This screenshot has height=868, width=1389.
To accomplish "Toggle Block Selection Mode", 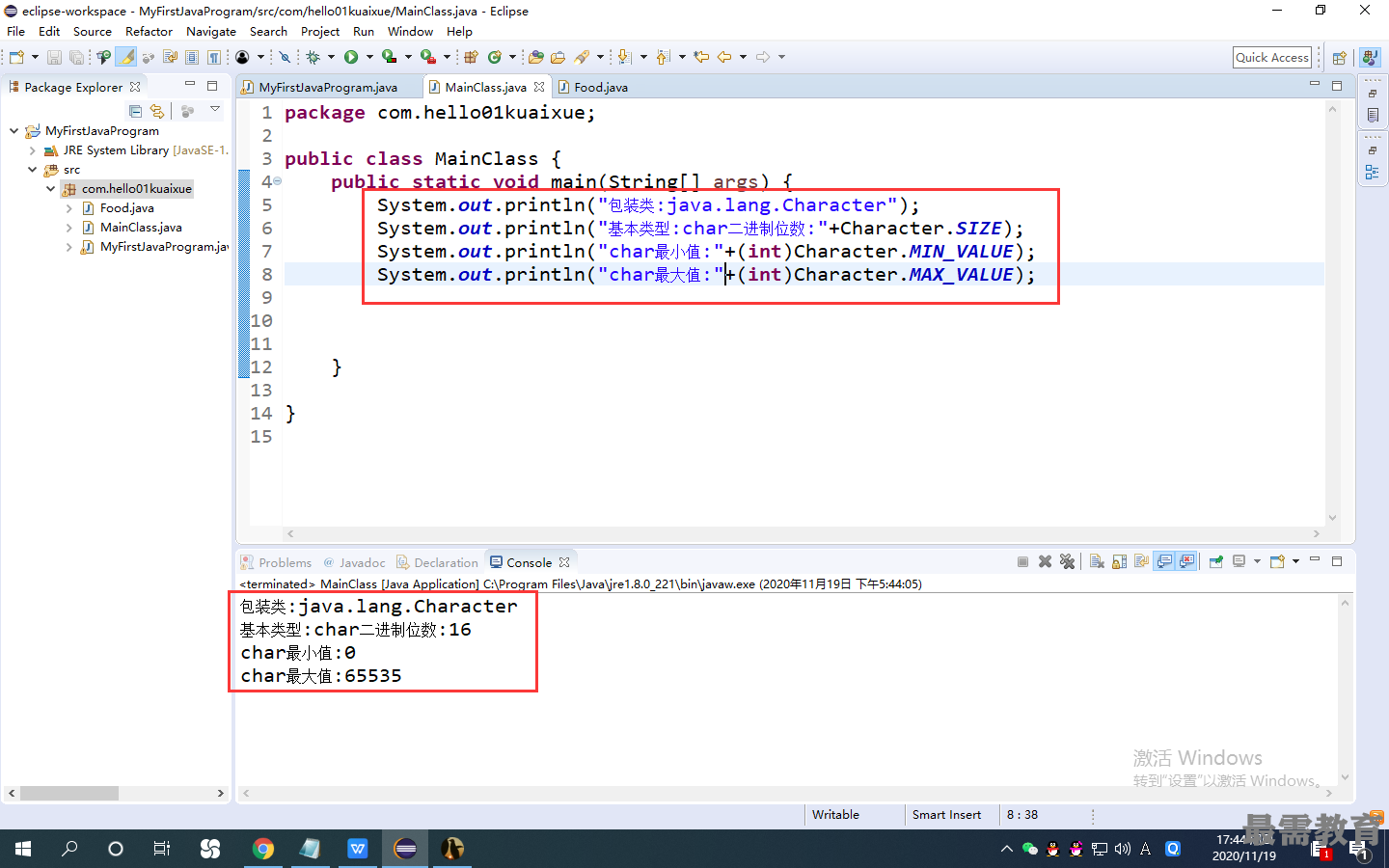I will pyautogui.click(x=192, y=57).
